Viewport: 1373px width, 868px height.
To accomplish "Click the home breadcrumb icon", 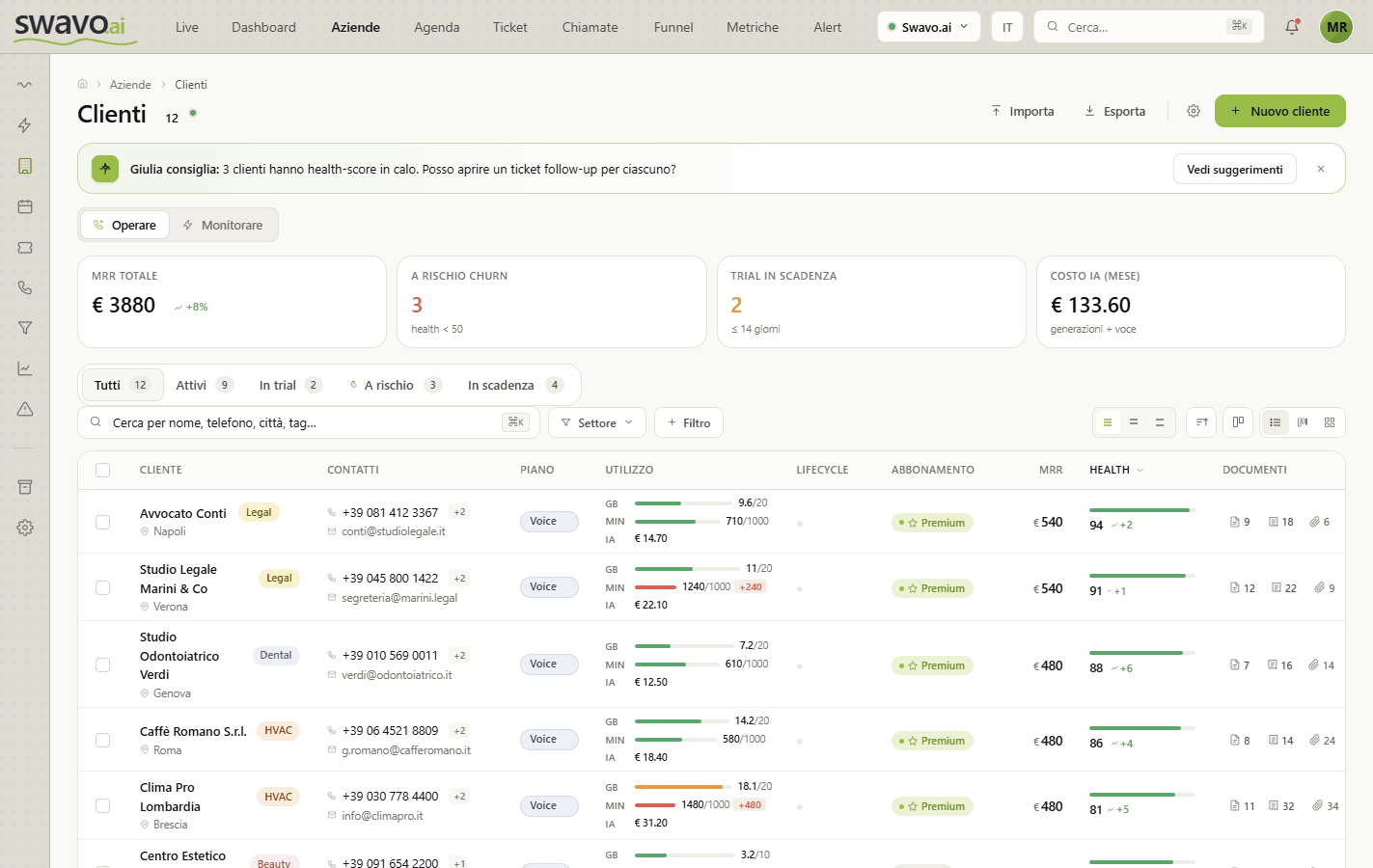I will [83, 84].
